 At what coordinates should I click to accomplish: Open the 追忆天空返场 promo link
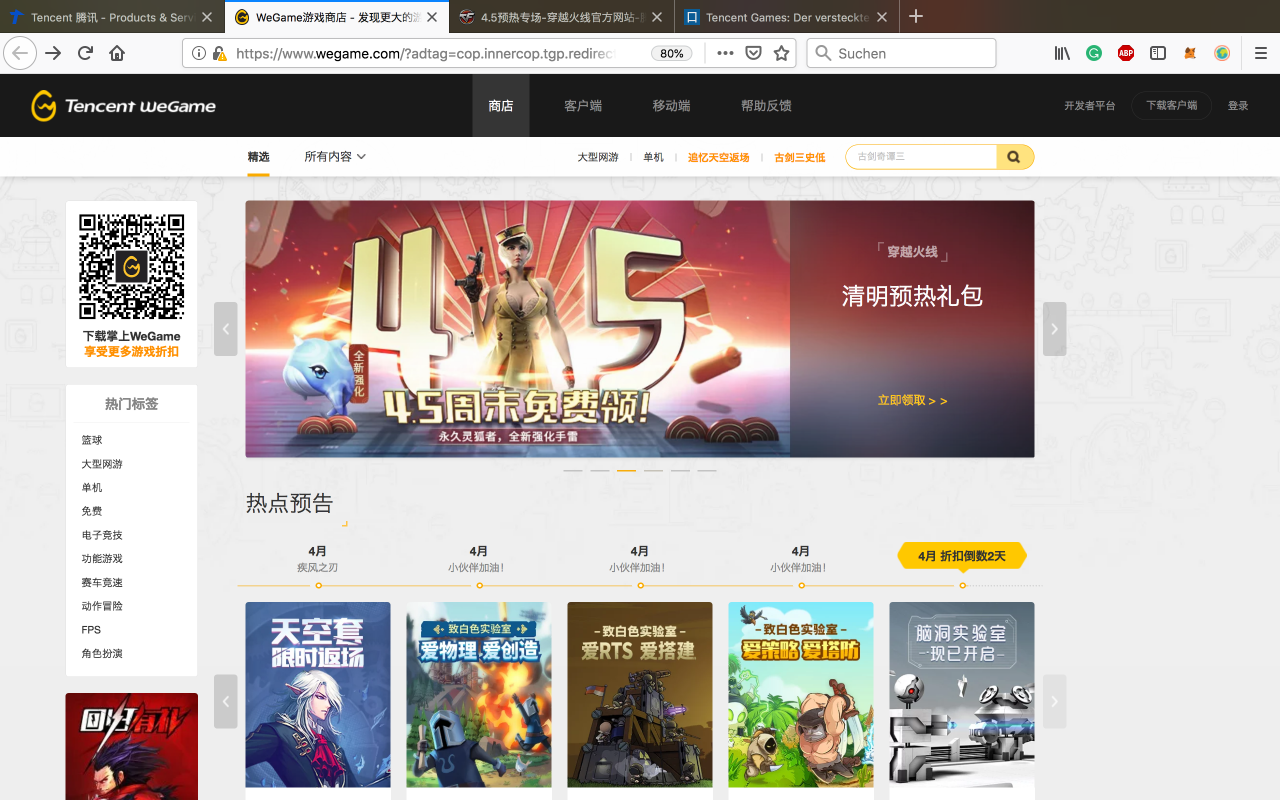coord(718,157)
